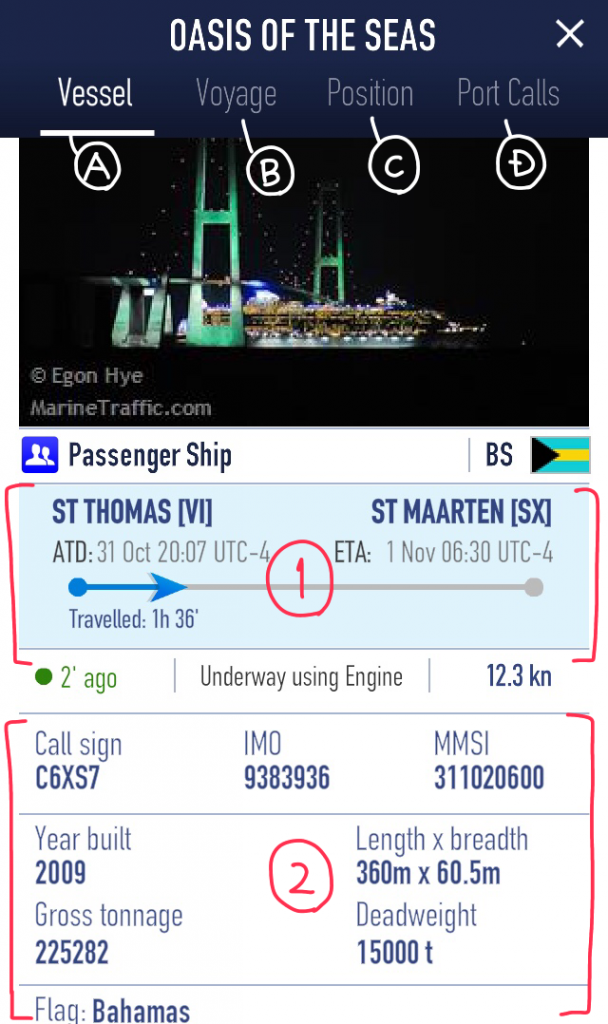Select the Port Calls tab
Screen dimensions: 608x1024
508,93
